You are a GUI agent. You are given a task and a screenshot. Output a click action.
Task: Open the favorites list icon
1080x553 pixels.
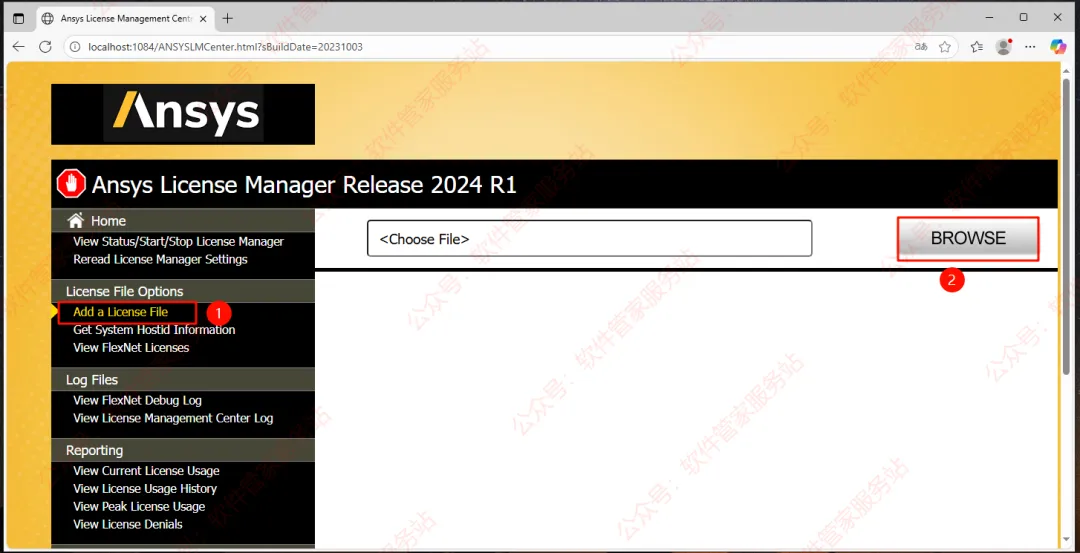977,47
